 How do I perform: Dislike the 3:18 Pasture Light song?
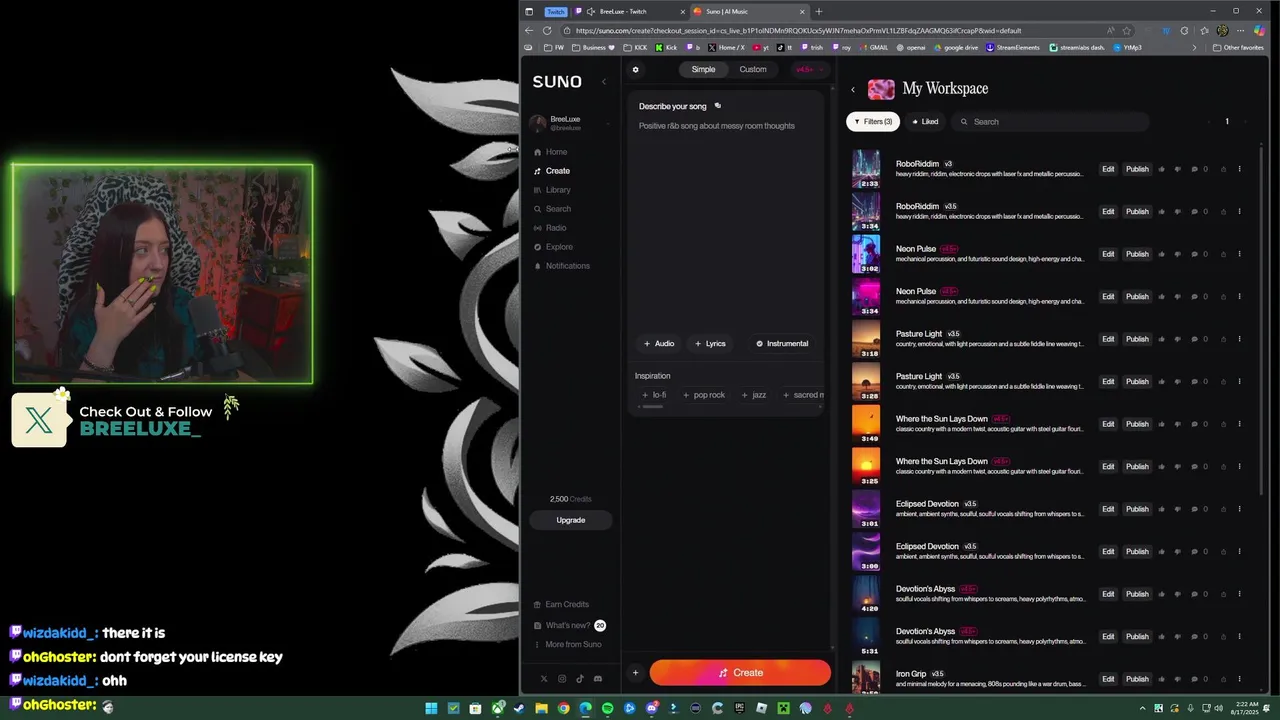point(1177,339)
